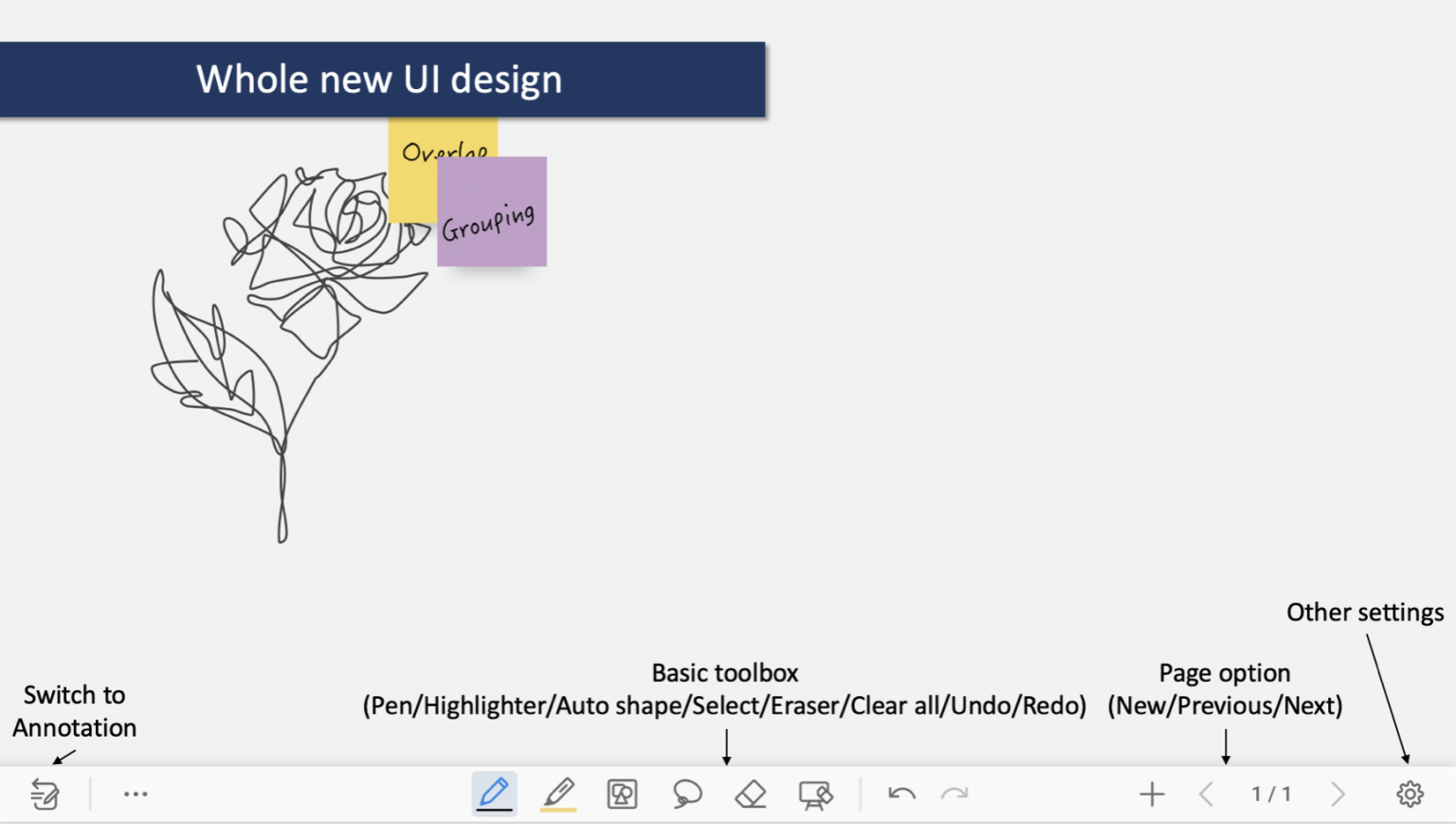The image size is (1456, 824).
Task: Choose the lasso Select tool
Action: [x=687, y=794]
